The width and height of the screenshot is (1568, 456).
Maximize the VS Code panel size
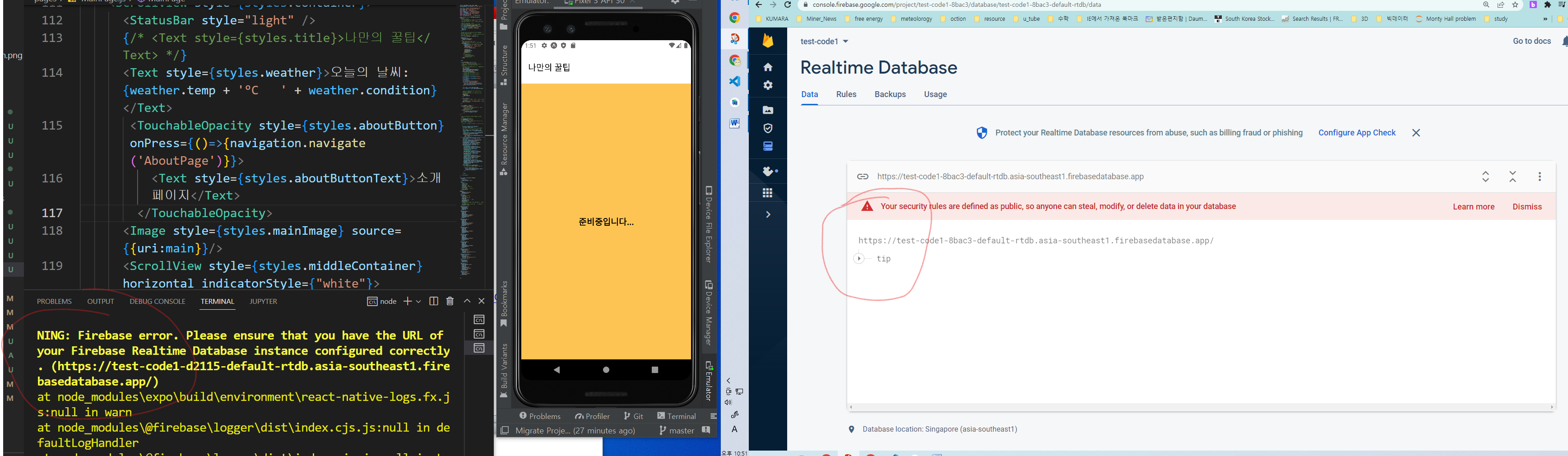pyautogui.click(x=467, y=301)
